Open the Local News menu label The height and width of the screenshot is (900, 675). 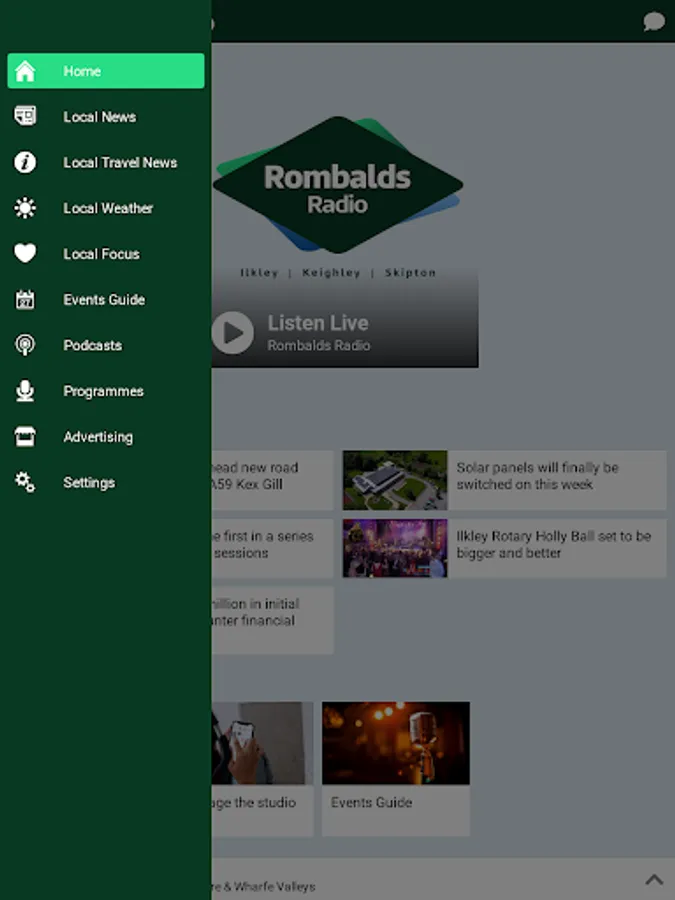point(100,117)
